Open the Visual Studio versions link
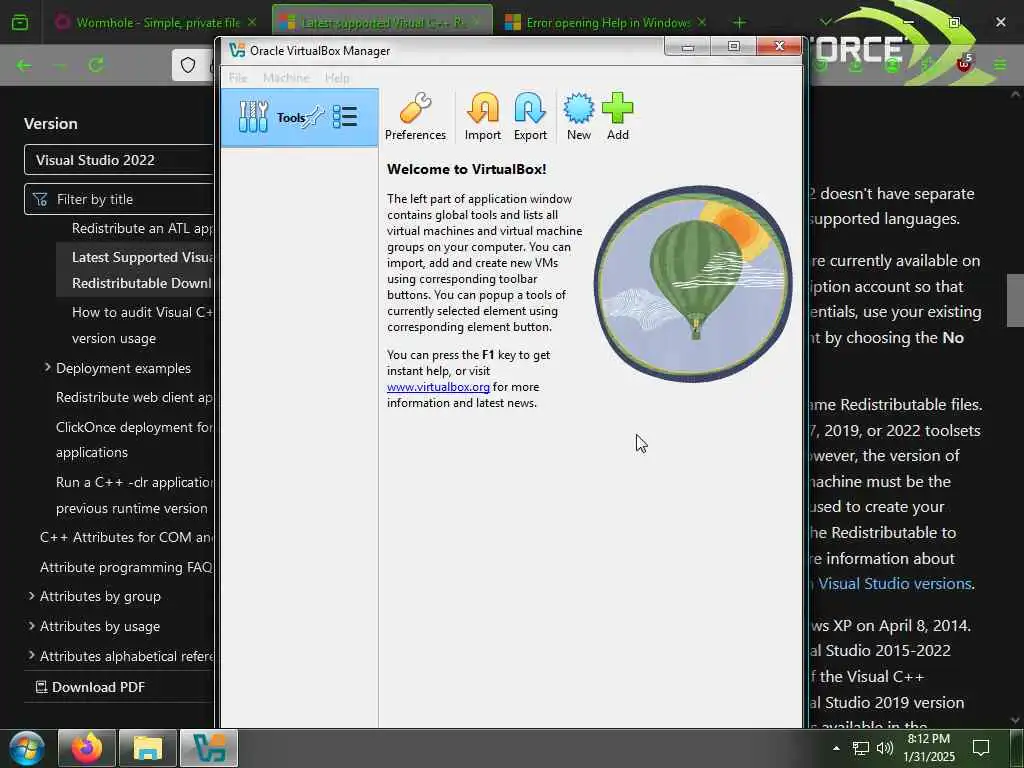Viewport: 1024px width, 768px height. tap(895, 584)
